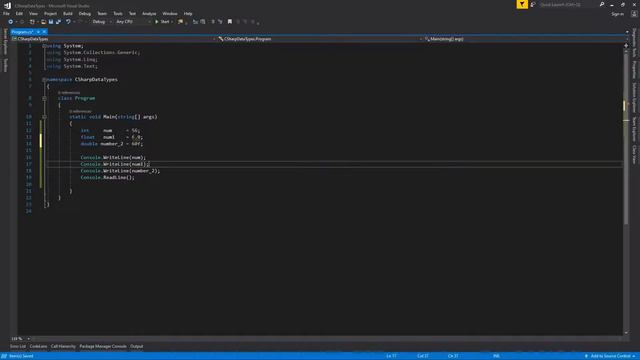Click the uncomment selection toolbar icon
The width and height of the screenshot is (640, 360).
tap(203, 22)
